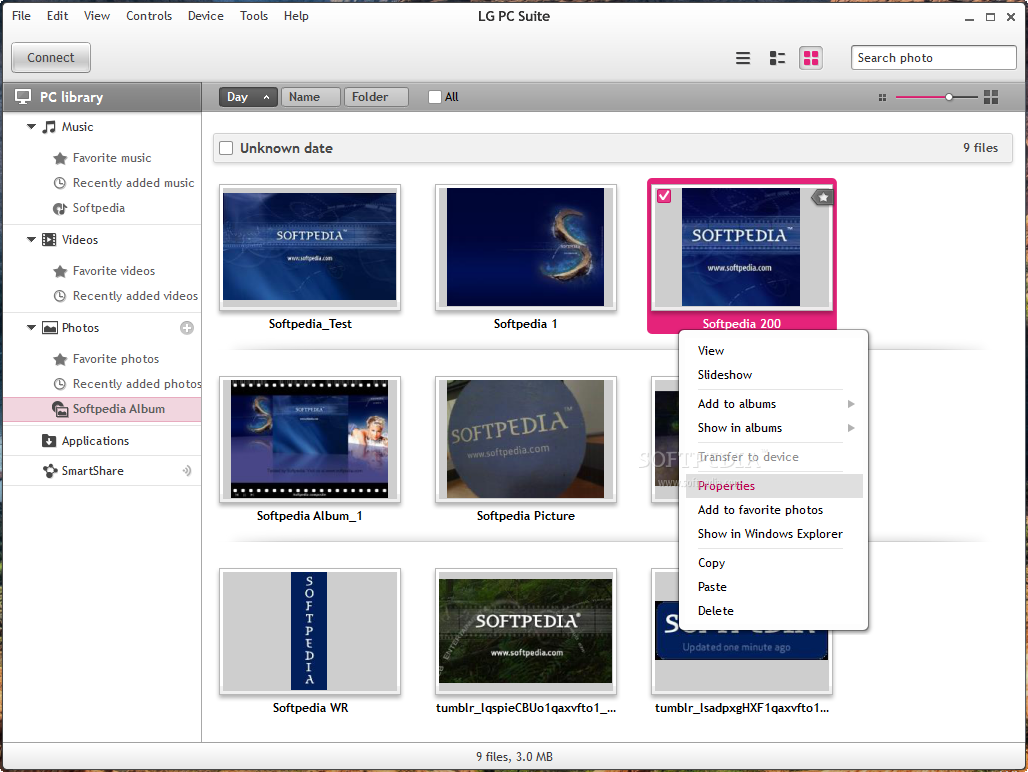Sort photos by Folder
Screen dimensions: 1028x772
point(376,97)
